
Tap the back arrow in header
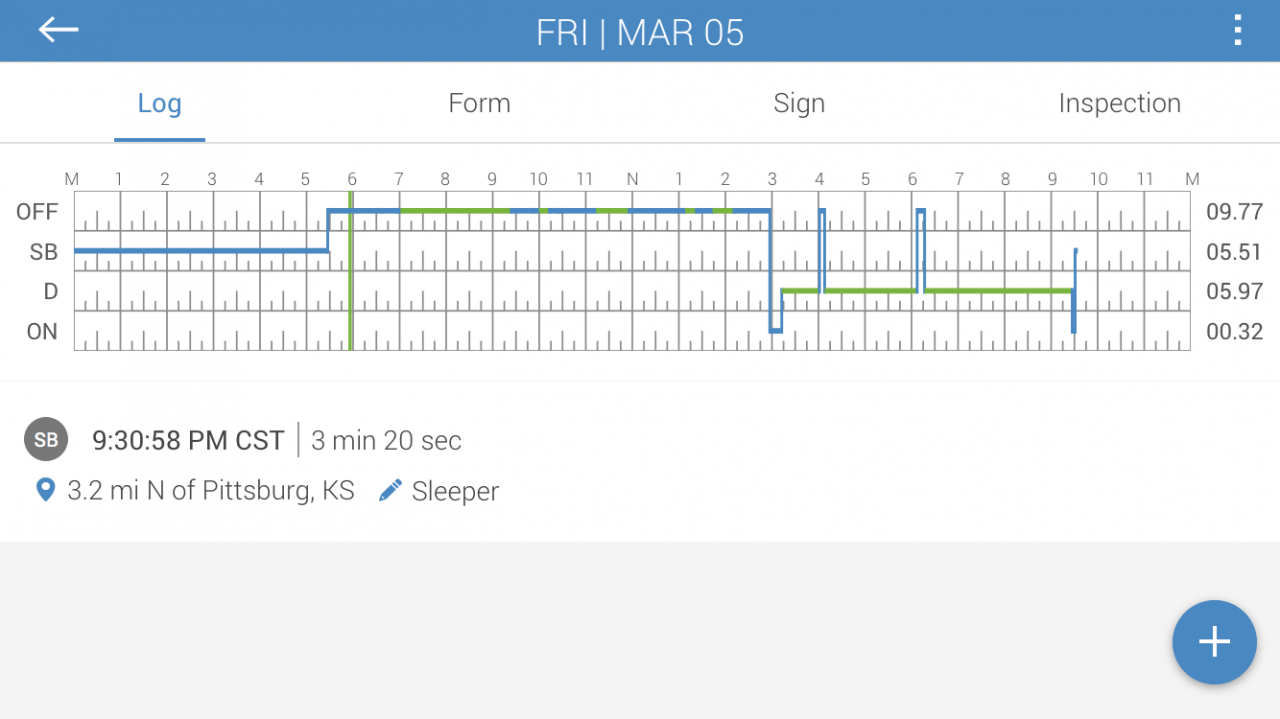(x=59, y=30)
